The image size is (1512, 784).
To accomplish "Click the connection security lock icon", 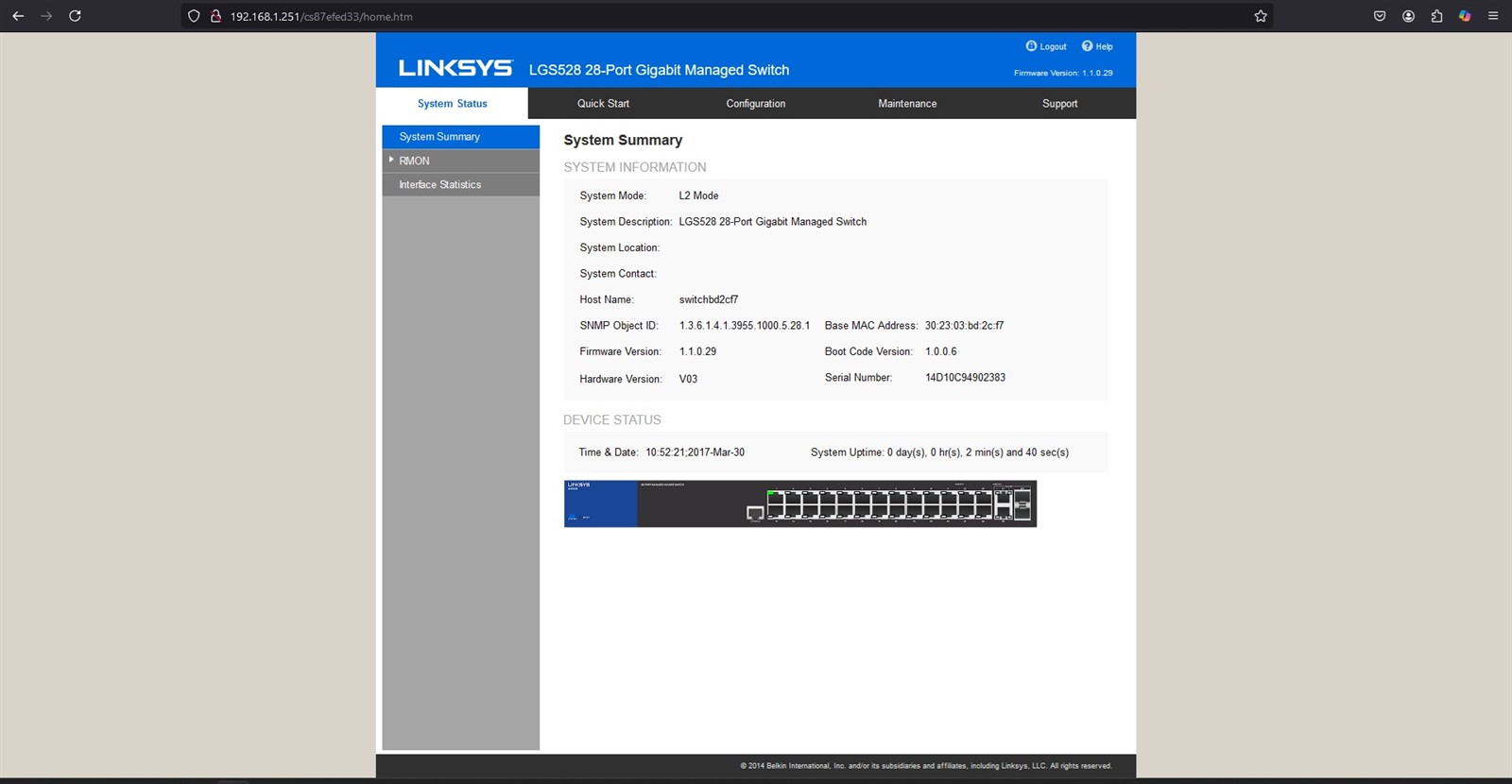I will pos(215,16).
